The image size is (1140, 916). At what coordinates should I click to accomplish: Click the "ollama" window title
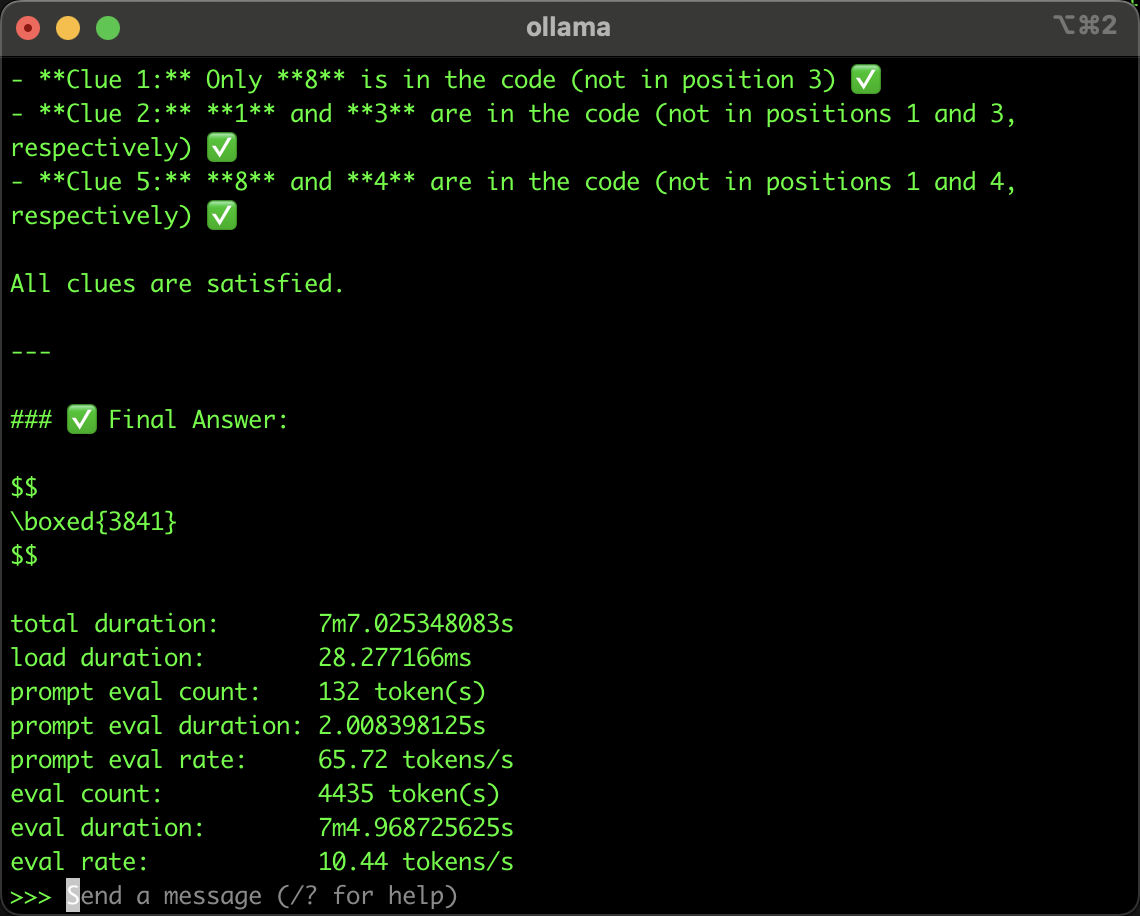(568, 28)
